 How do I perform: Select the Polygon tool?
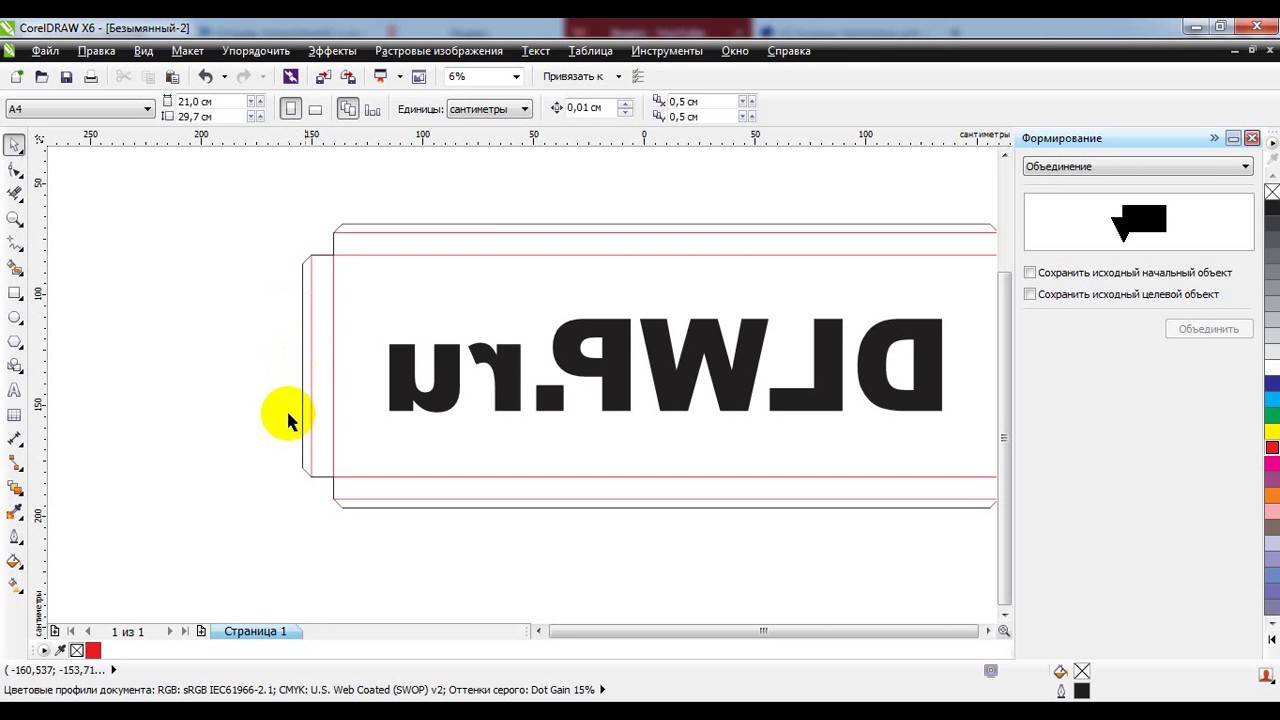click(x=14, y=341)
